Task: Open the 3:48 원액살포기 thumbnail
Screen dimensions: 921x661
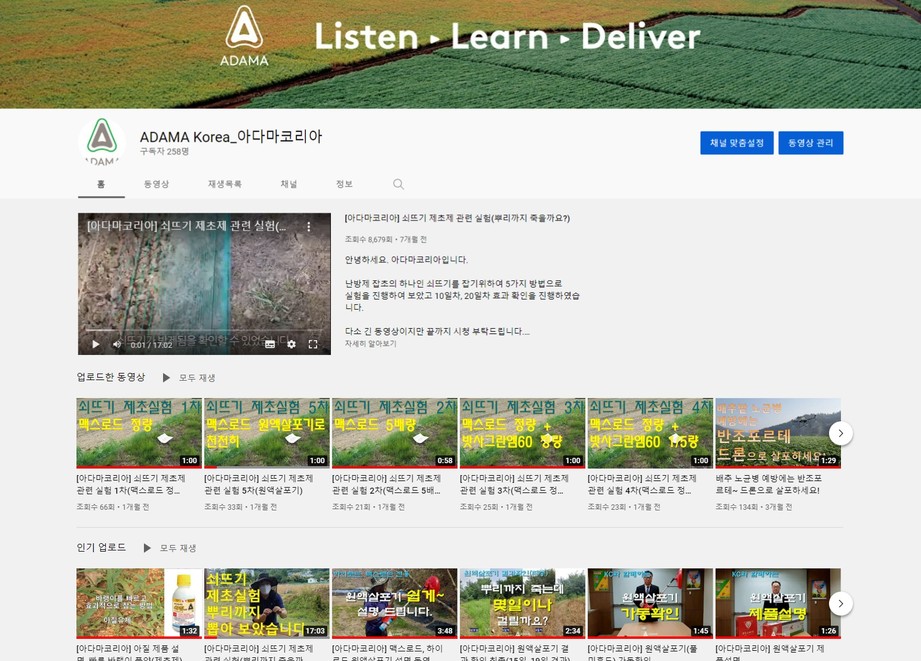Action: (395, 603)
